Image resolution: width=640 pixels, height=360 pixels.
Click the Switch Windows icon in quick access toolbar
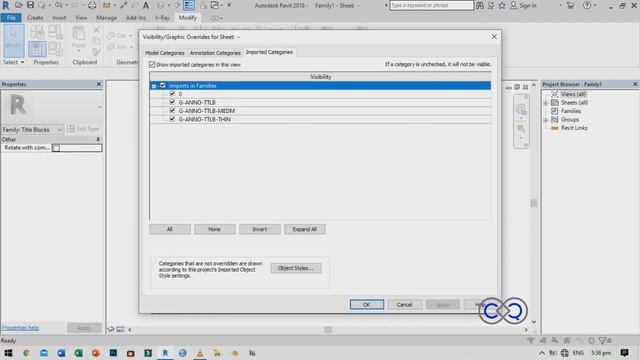[215, 5]
